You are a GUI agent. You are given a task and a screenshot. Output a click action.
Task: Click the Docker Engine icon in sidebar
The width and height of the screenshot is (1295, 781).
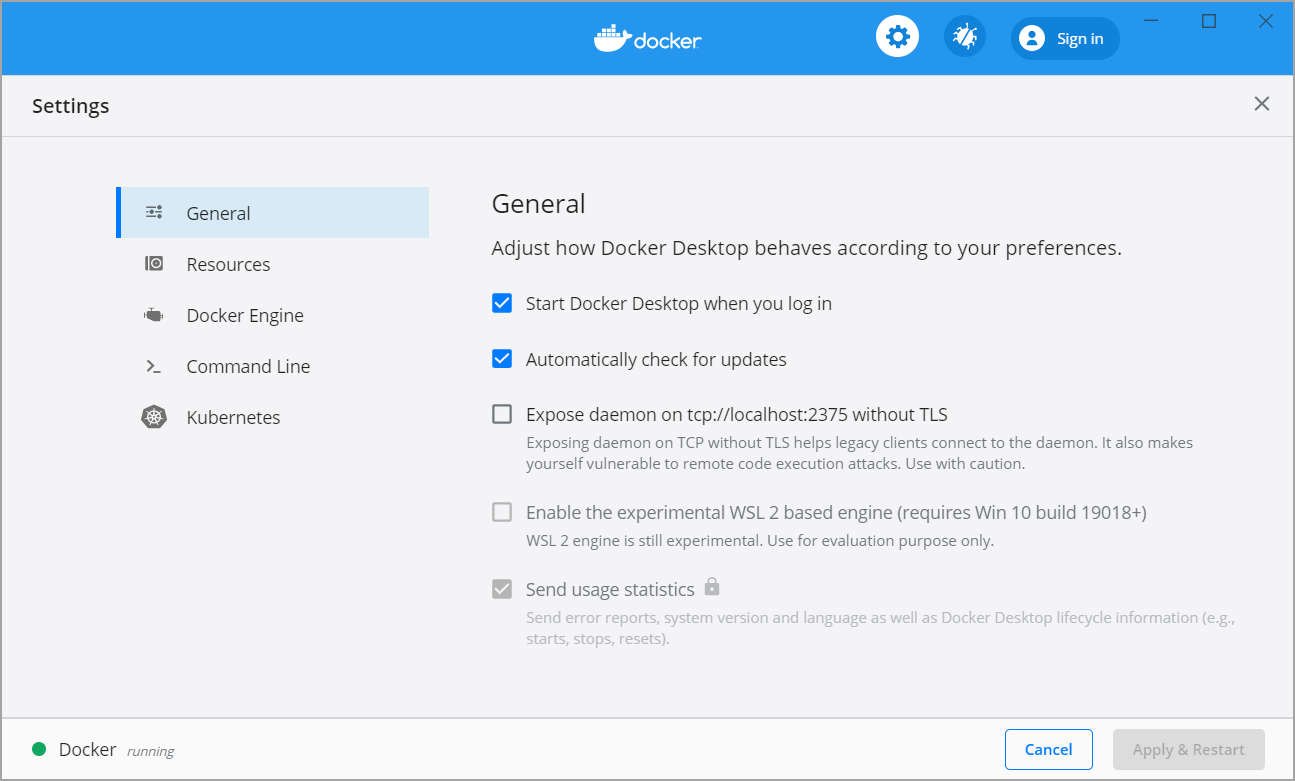pyautogui.click(x=154, y=315)
